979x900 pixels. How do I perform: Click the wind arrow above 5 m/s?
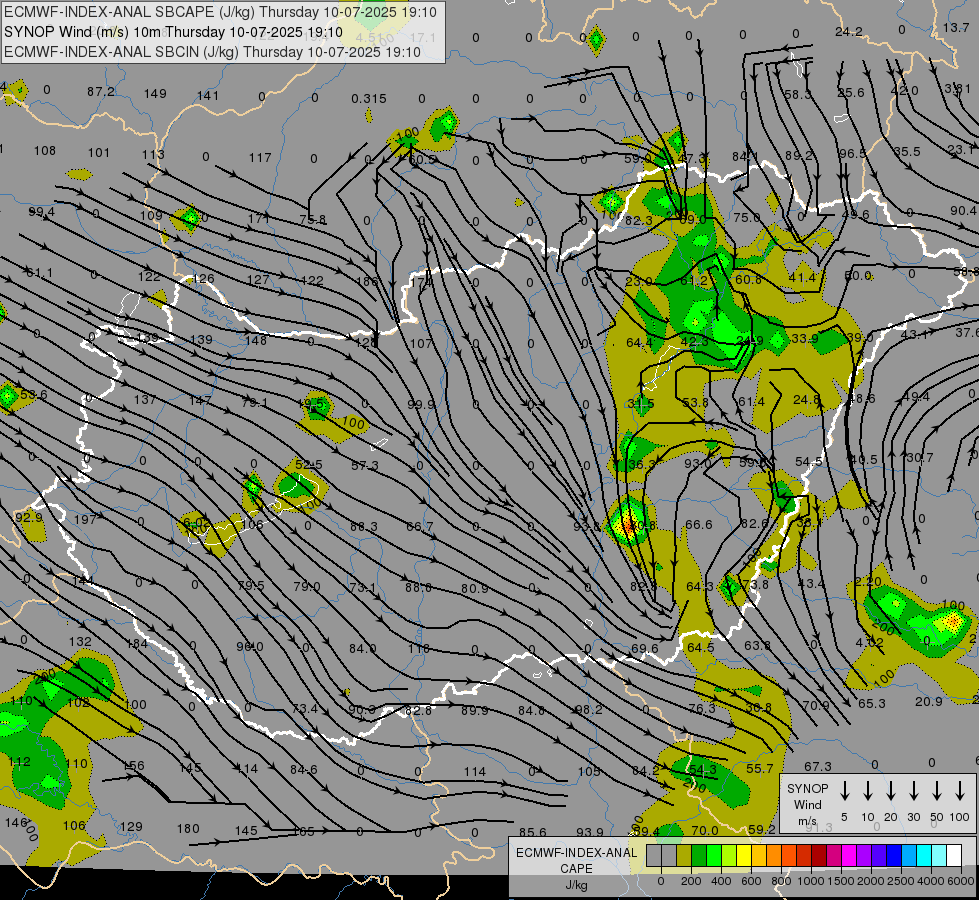tap(845, 791)
